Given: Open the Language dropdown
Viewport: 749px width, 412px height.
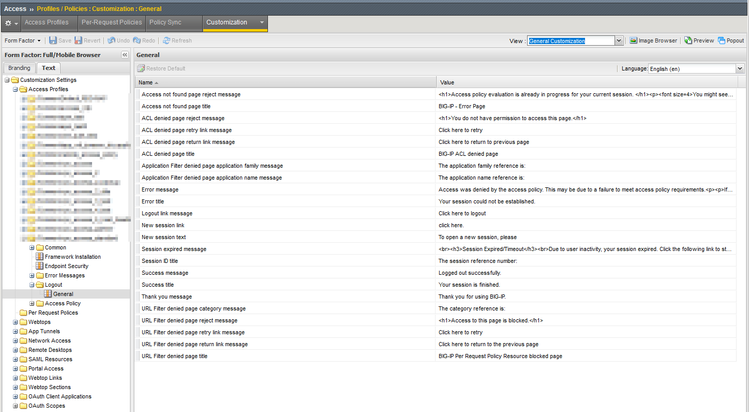Looking at the screenshot, I should click(x=740, y=68).
